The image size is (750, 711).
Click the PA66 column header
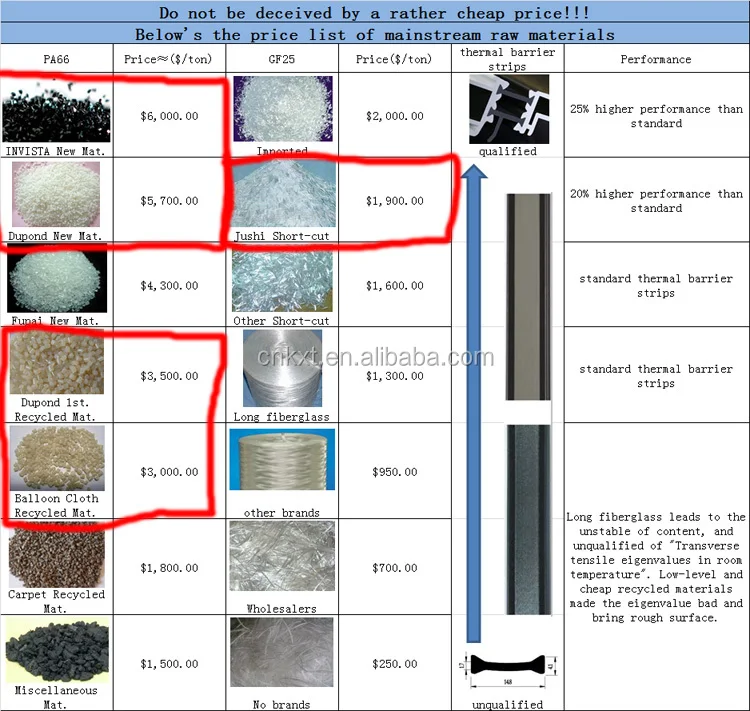(56, 59)
